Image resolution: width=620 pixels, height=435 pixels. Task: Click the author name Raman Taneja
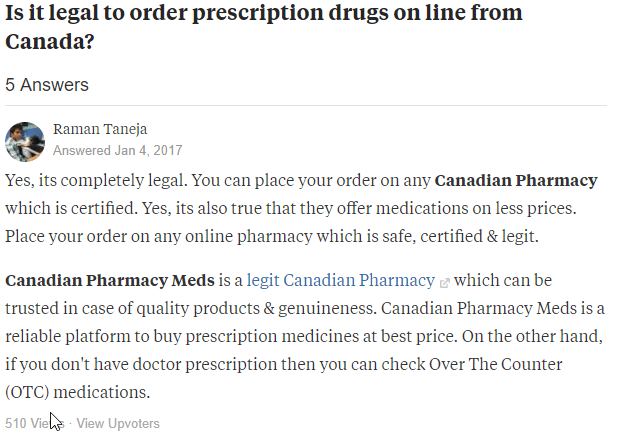(x=100, y=129)
